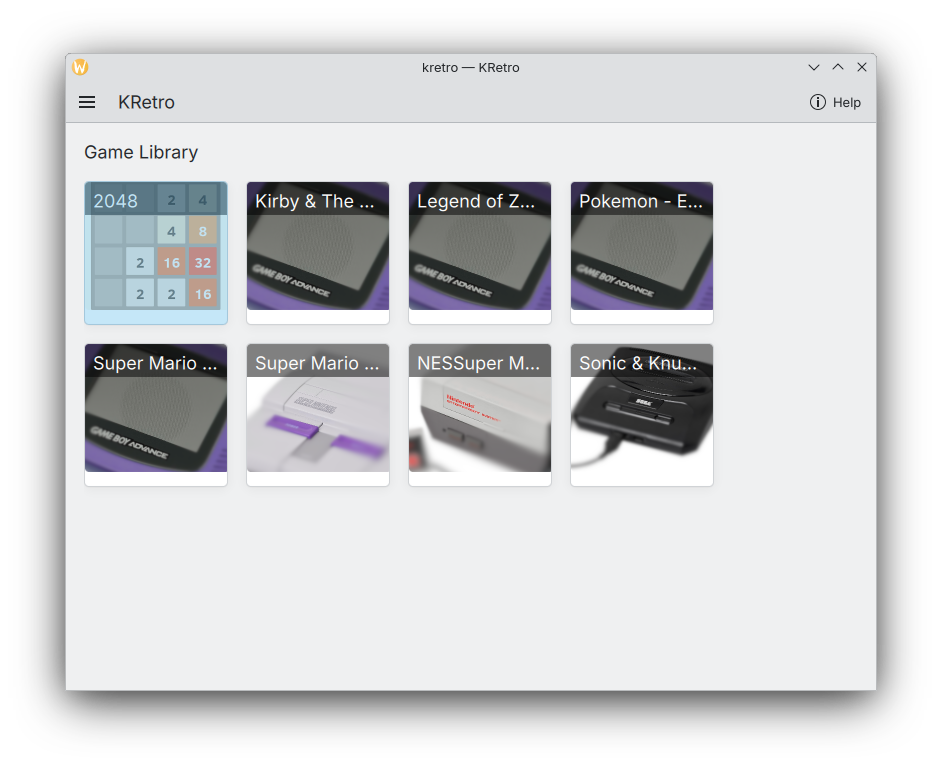Click the info icon beside Help
942x768 pixels.
pyautogui.click(x=817, y=102)
